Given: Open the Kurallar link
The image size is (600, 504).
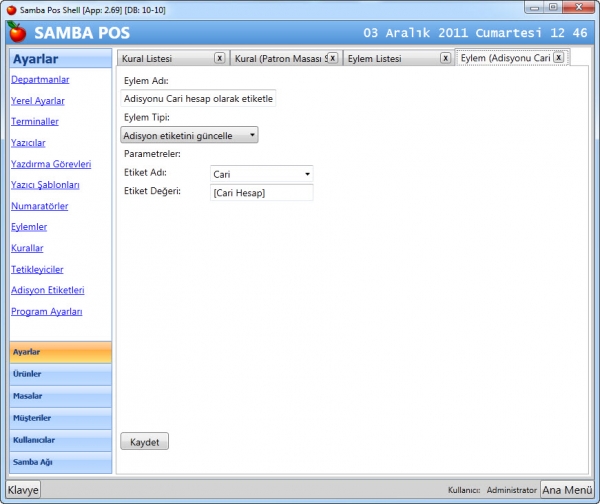Looking at the screenshot, I should [x=27, y=248].
